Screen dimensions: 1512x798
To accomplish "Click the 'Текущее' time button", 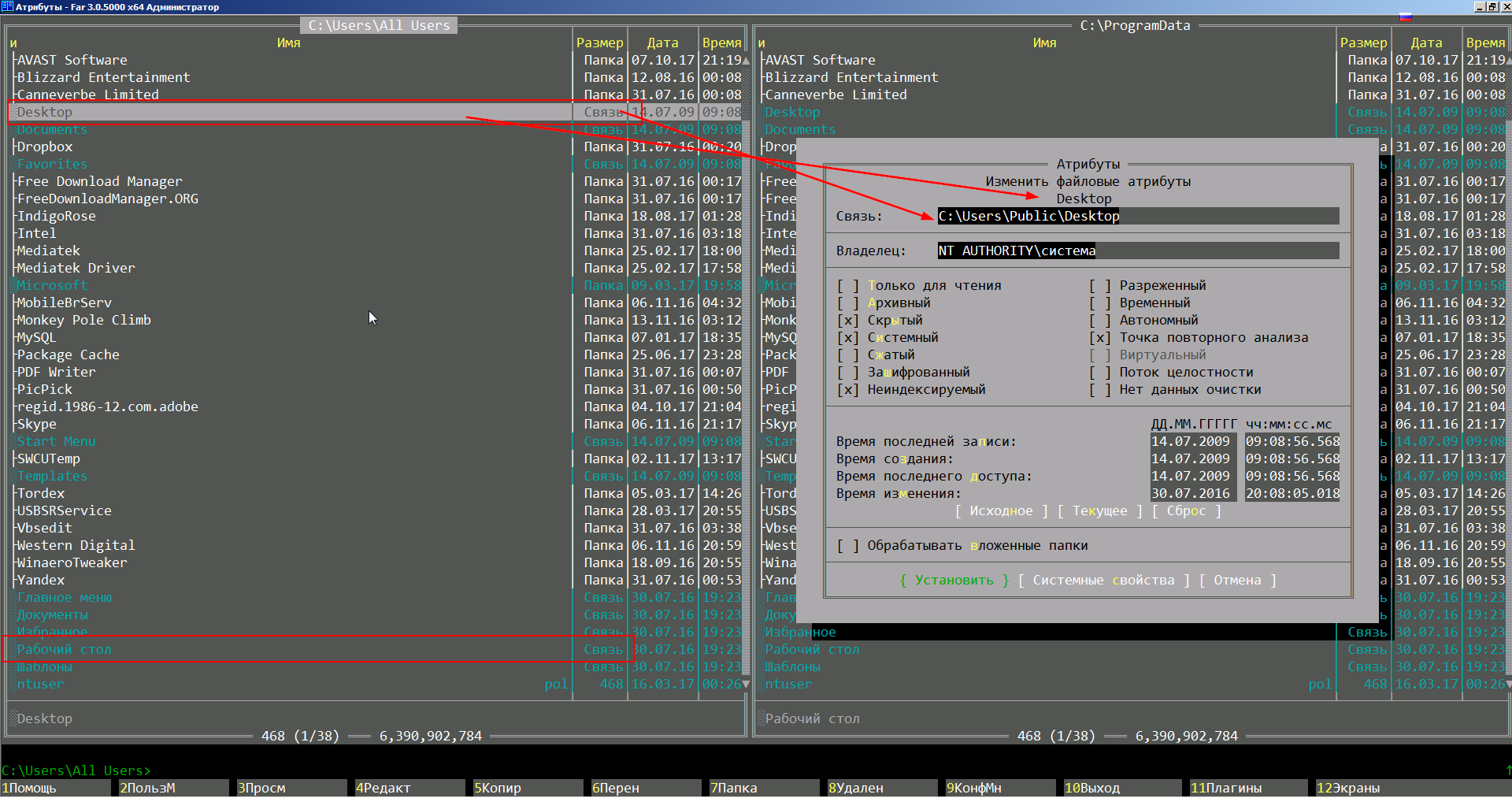I will pyautogui.click(x=1100, y=510).
